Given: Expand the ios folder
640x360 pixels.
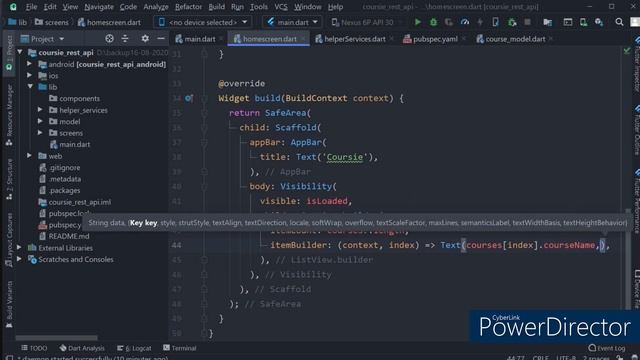Looking at the screenshot, I should click(x=29, y=76).
